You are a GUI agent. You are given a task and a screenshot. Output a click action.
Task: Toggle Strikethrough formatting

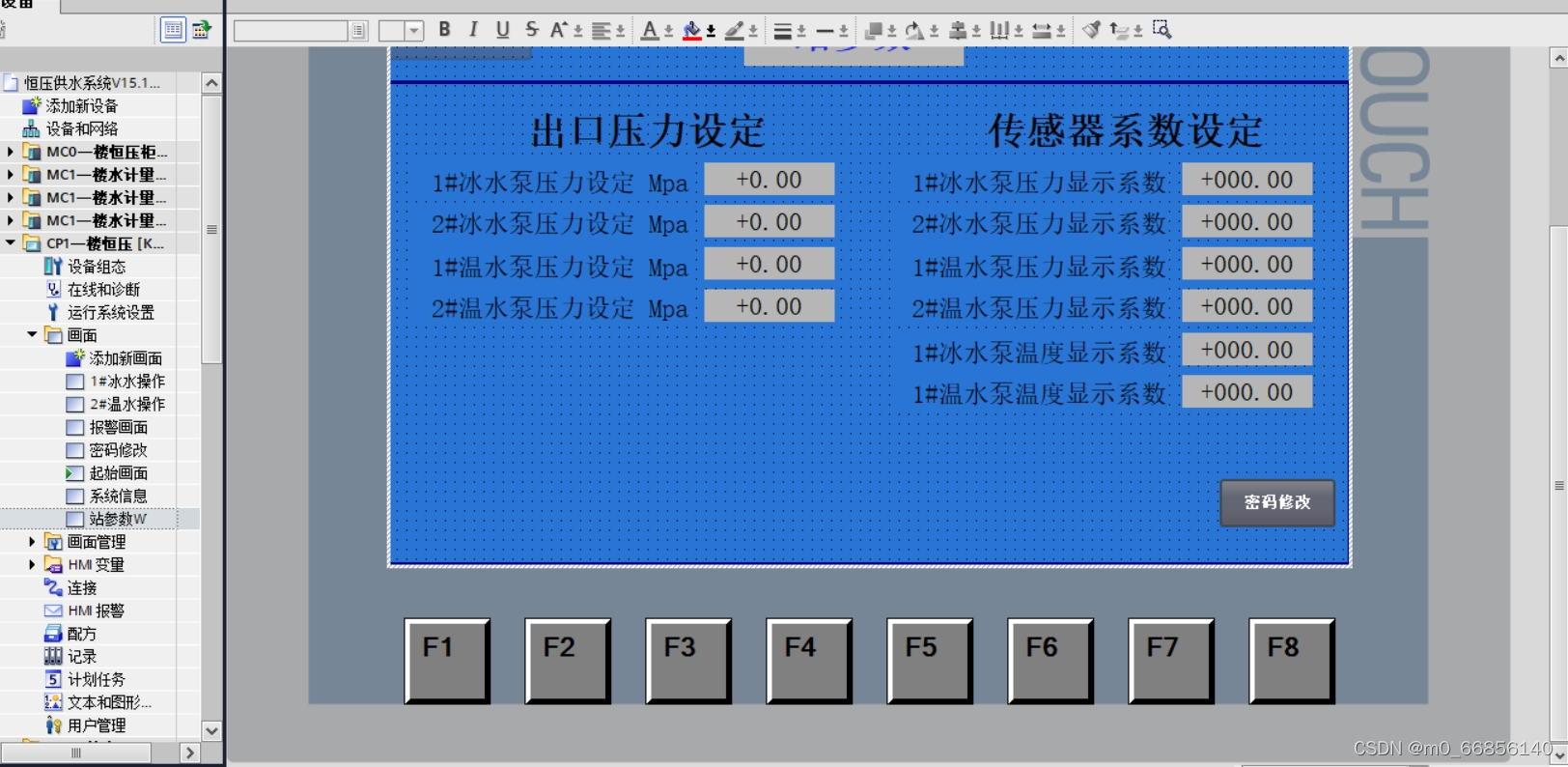(531, 30)
